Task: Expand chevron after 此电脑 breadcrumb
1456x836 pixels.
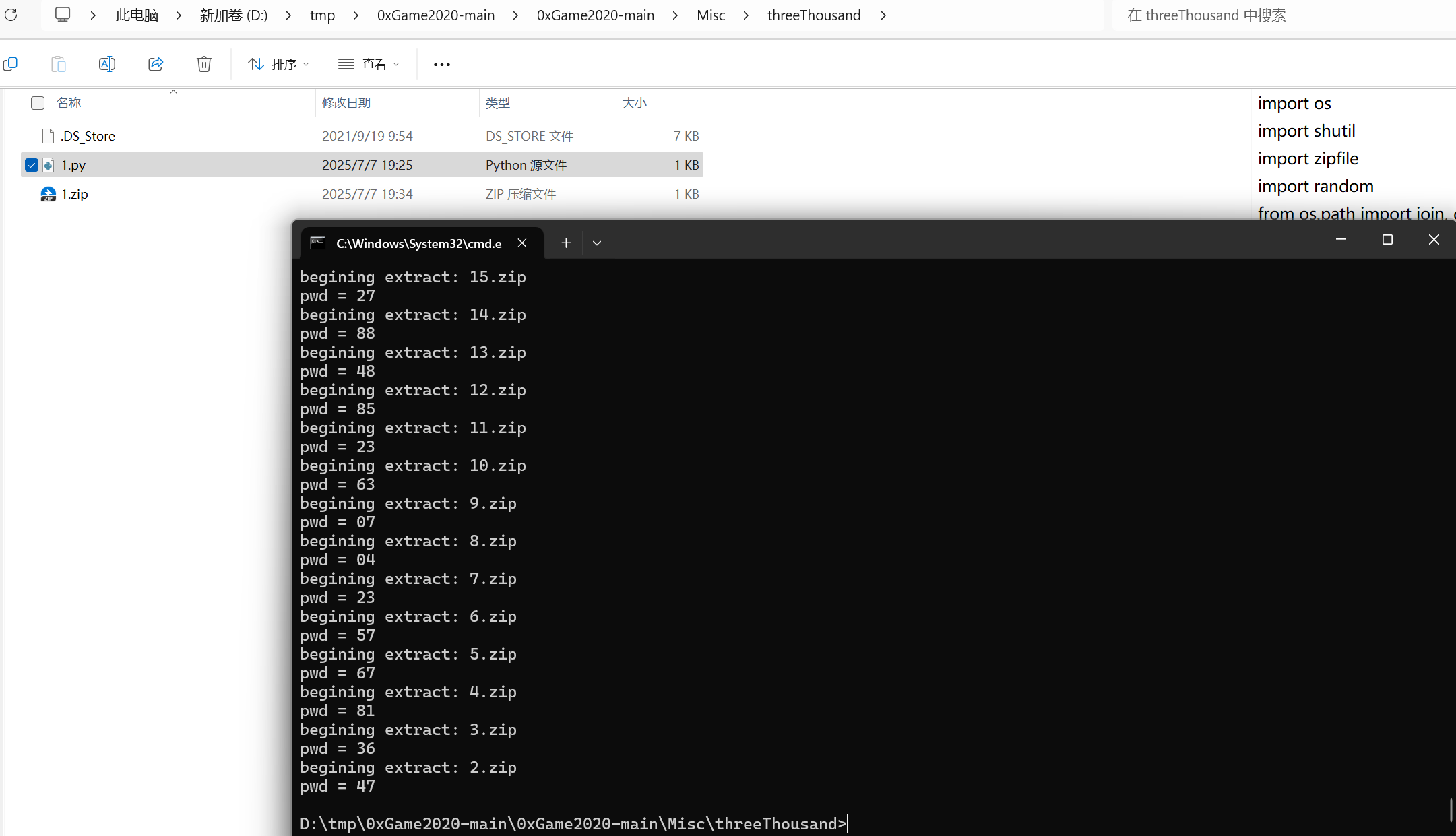Action: 179,15
